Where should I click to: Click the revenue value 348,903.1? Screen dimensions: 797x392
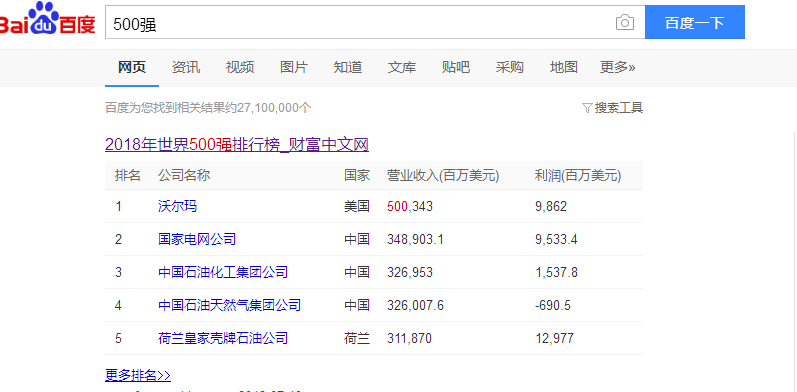point(415,239)
